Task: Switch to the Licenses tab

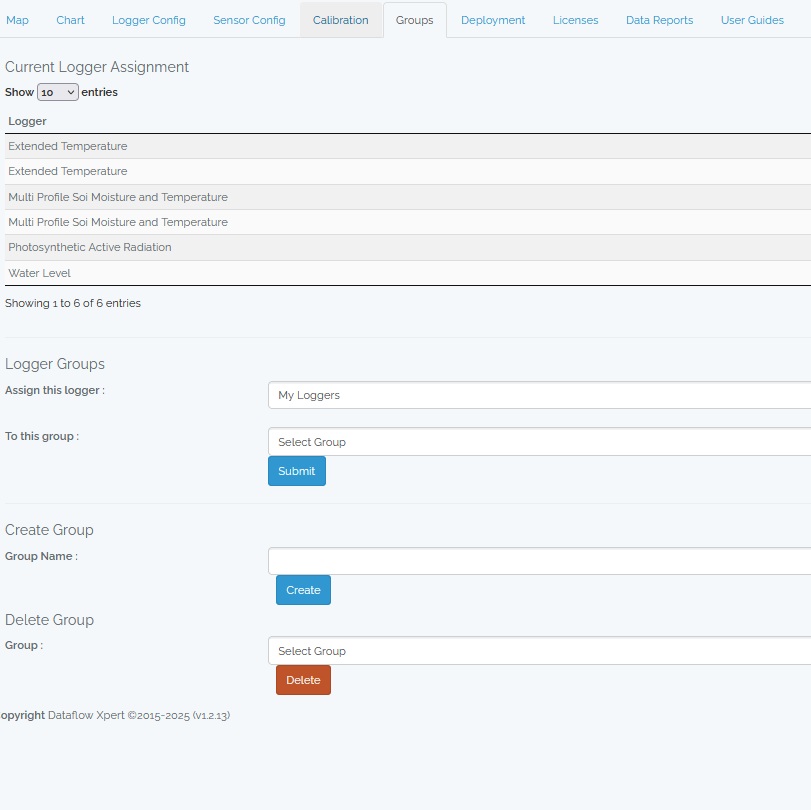Action: point(576,20)
